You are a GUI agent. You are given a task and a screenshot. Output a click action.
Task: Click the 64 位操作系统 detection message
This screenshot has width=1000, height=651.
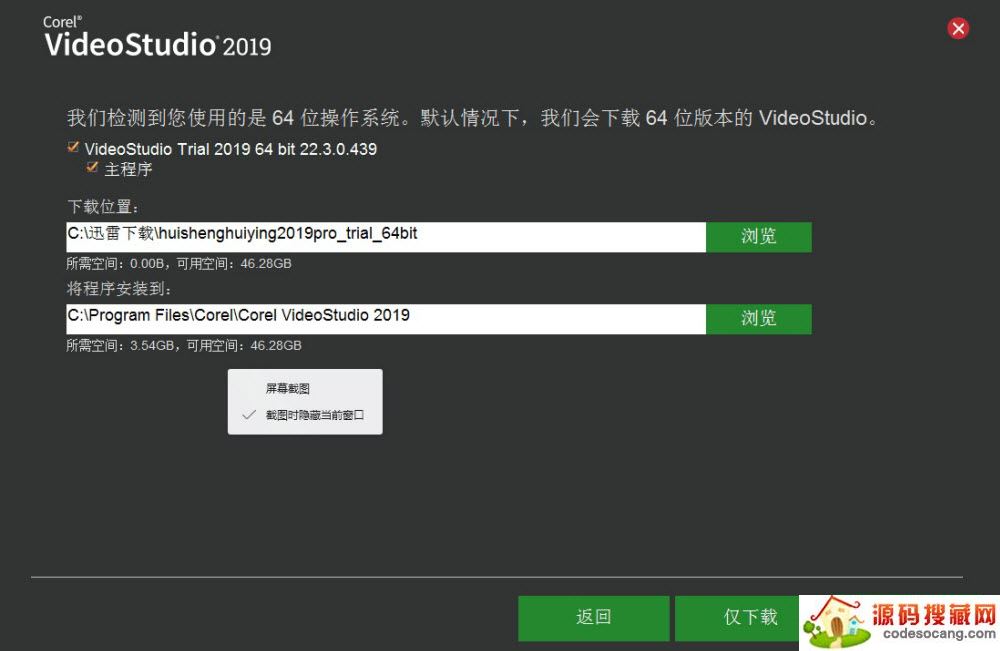tap(472, 118)
